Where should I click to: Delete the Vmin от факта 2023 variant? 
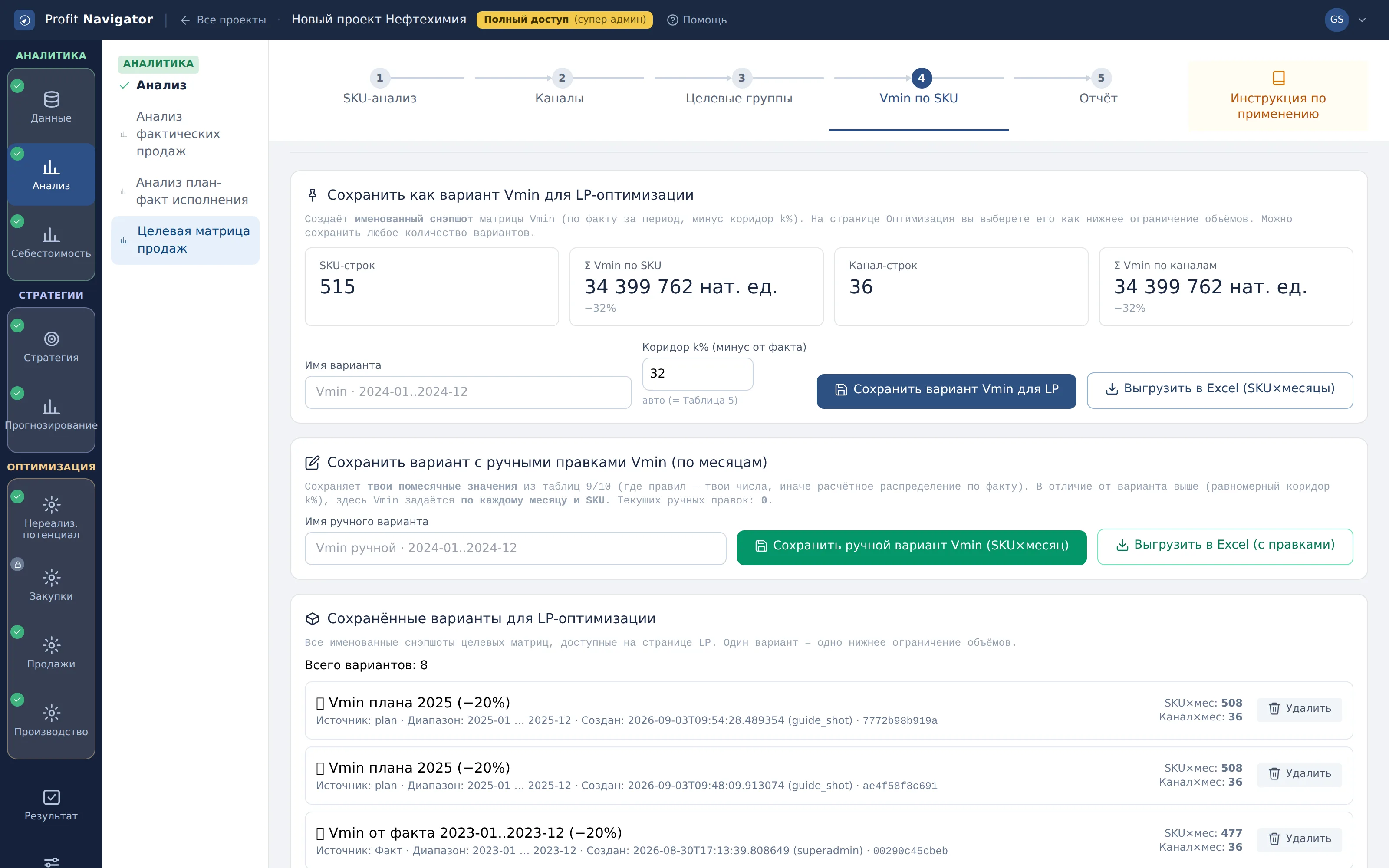[x=1299, y=839]
